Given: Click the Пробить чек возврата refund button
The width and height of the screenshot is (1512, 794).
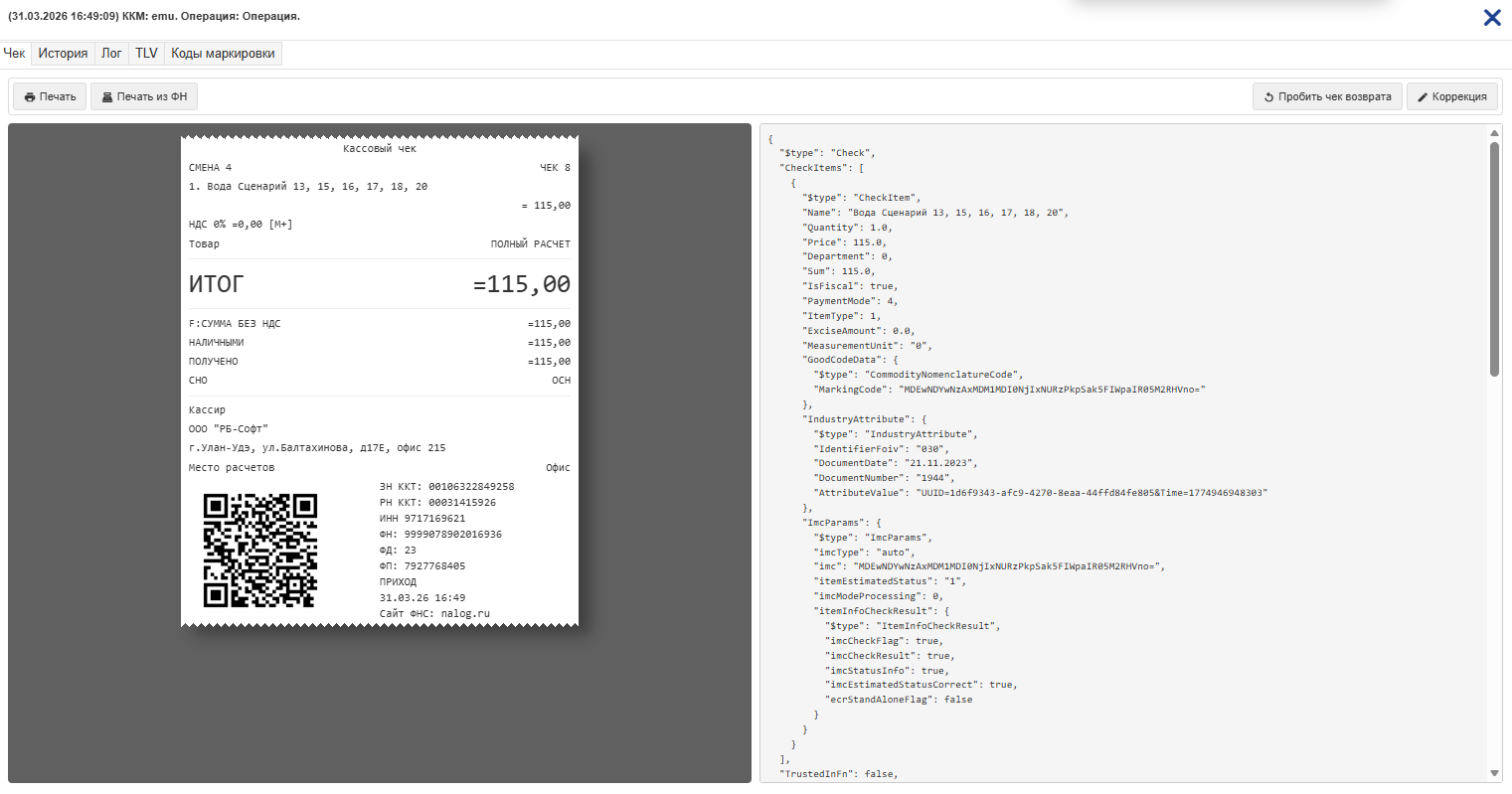Looking at the screenshot, I should [1327, 96].
